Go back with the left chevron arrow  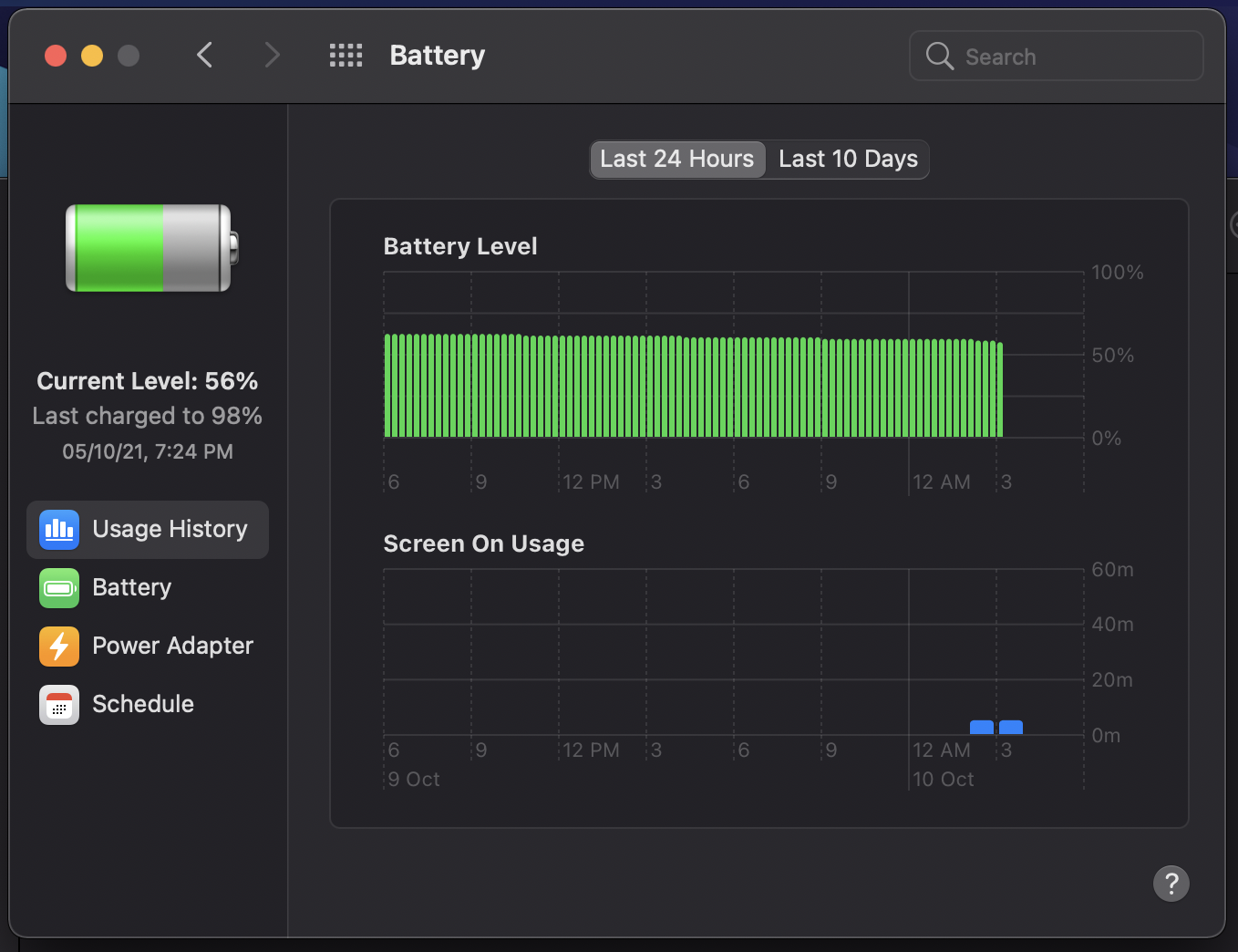[x=205, y=56]
